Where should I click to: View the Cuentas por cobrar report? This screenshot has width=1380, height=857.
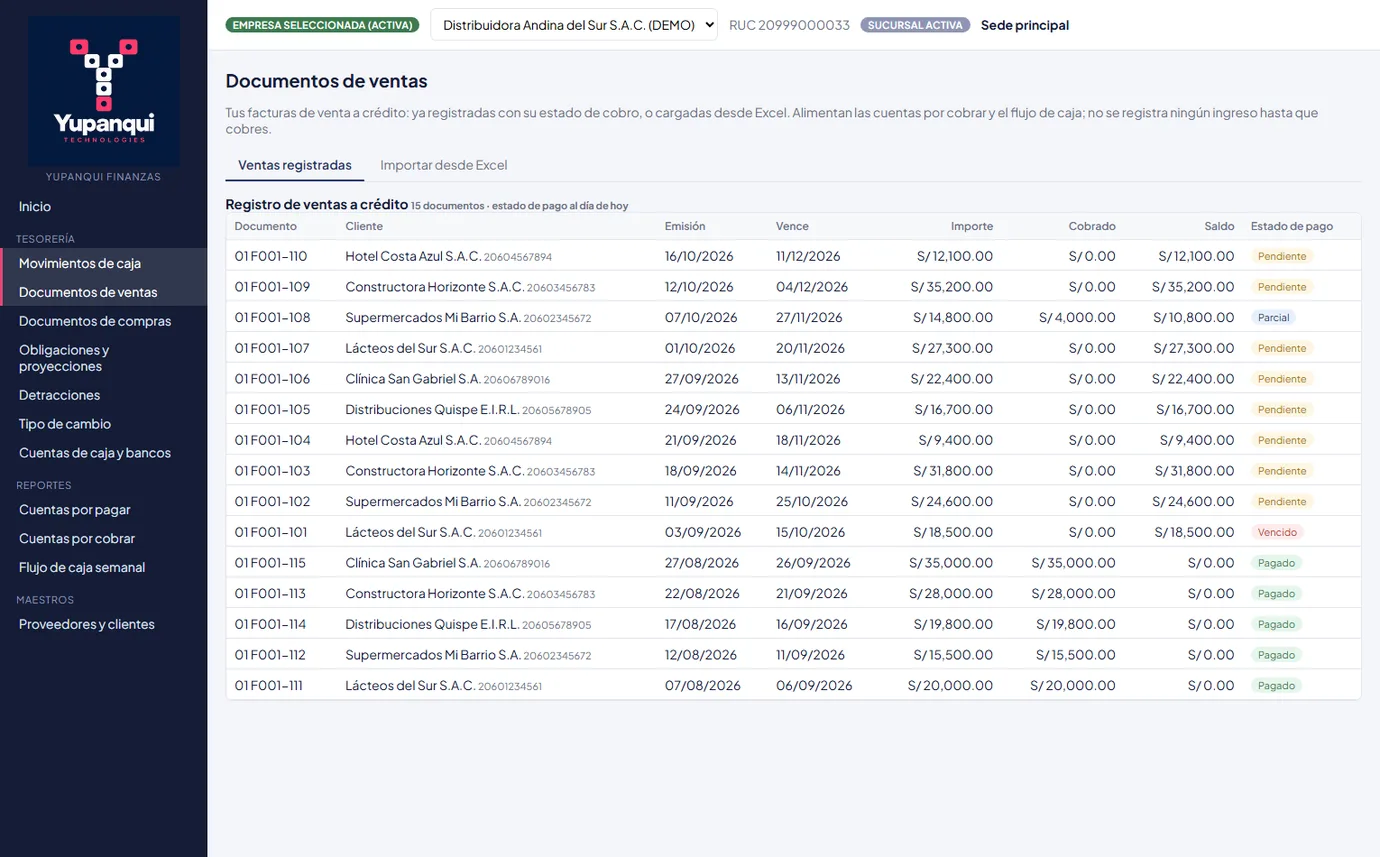104,539
